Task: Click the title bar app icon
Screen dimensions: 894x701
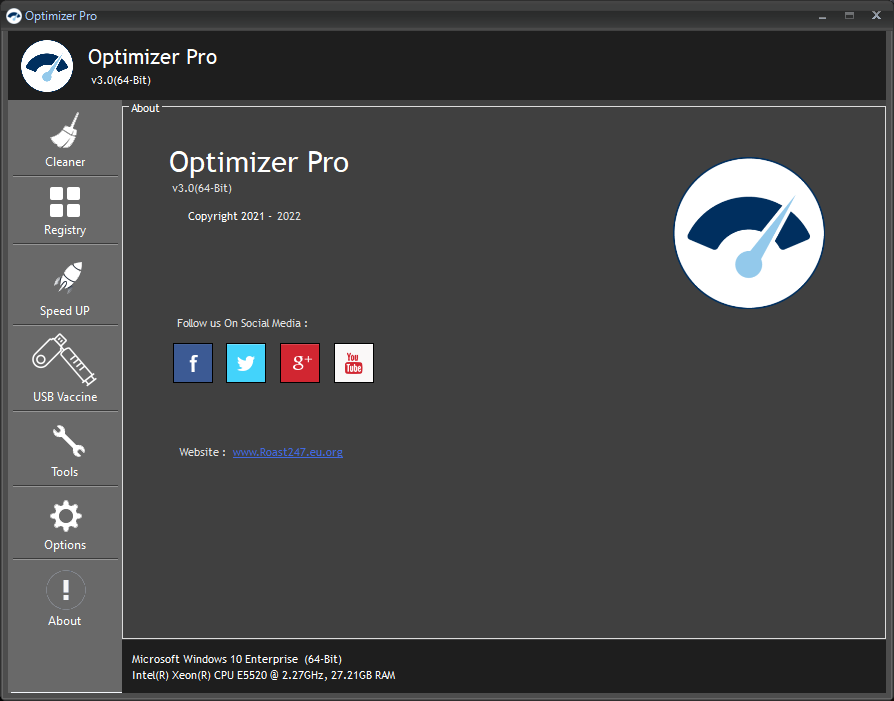Action: (14, 16)
